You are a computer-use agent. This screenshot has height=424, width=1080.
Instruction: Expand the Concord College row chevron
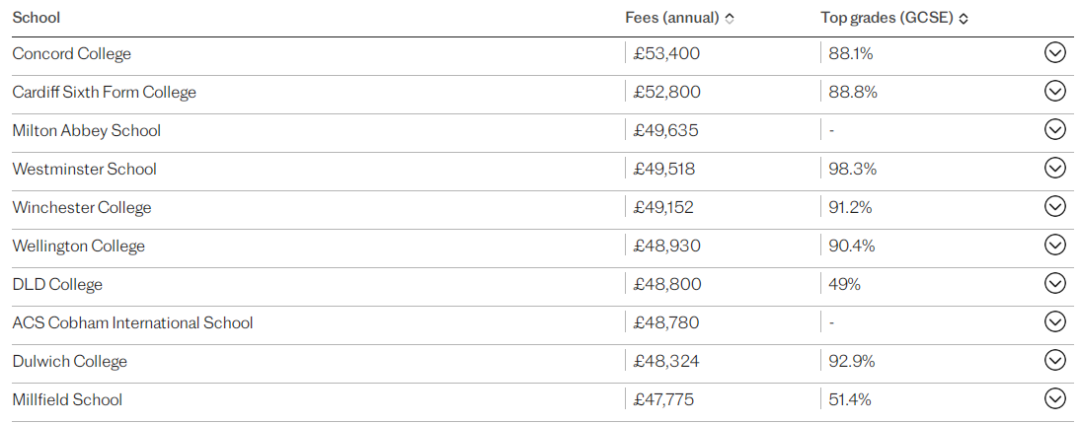[1055, 52]
